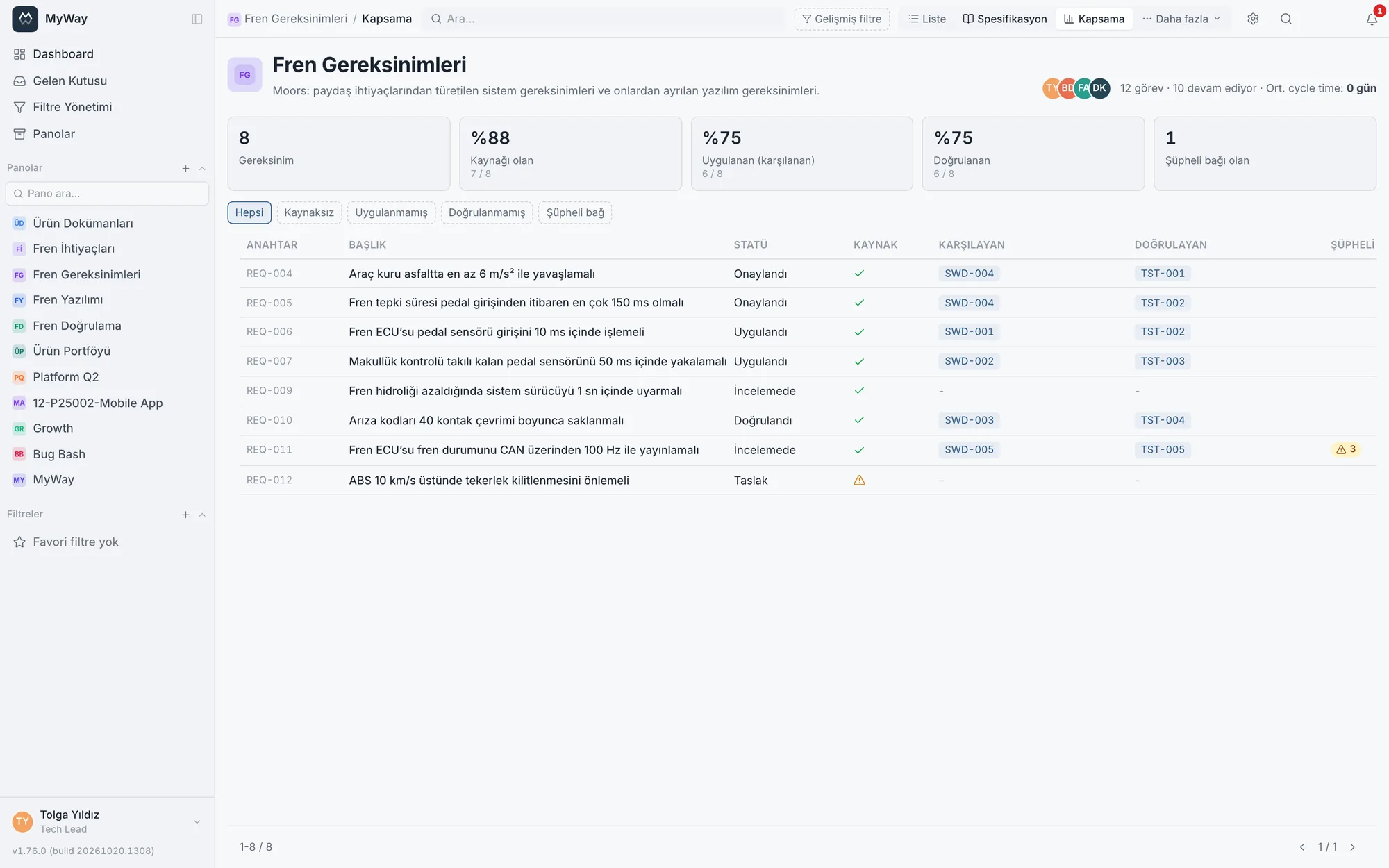Toggle the Kaynaksız filter chip
Screen dimensions: 1389x868
point(309,212)
